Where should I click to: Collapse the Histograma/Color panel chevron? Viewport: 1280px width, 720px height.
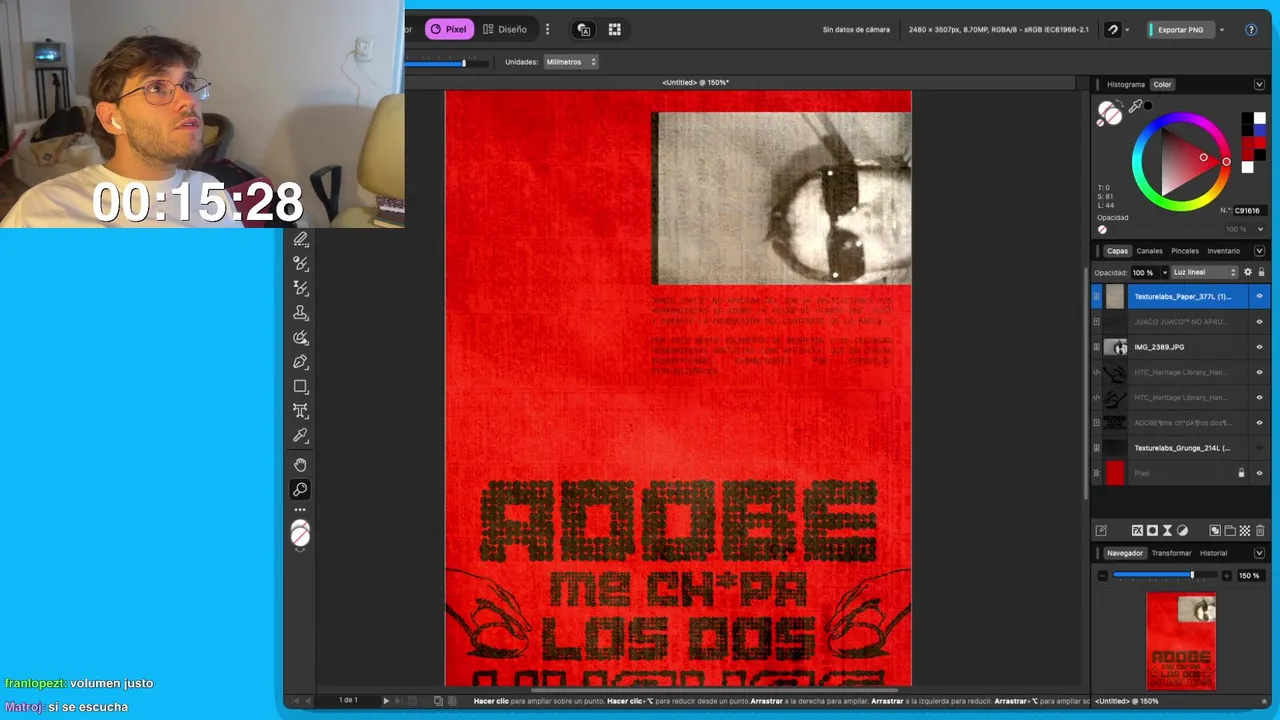click(x=1259, y=84)
